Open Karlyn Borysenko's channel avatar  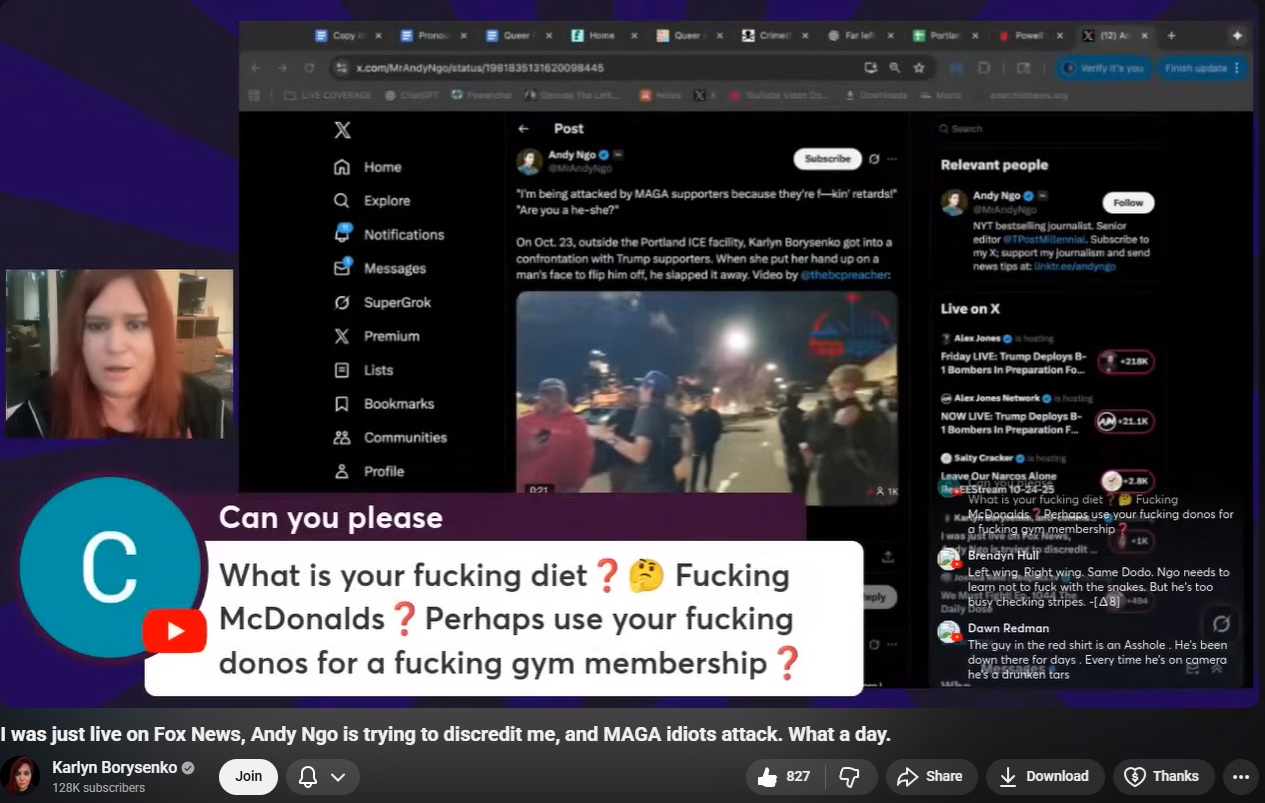click(x=20, y=776)
